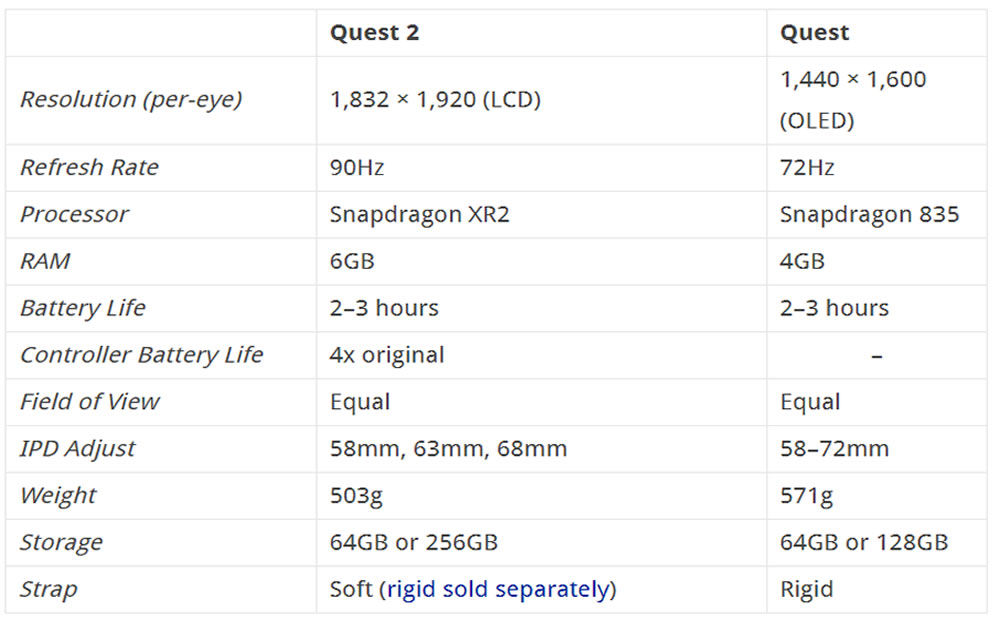Click the IPD Adjust row label
This screenshot has width=1000, height=618.
(x=77, y=449)
